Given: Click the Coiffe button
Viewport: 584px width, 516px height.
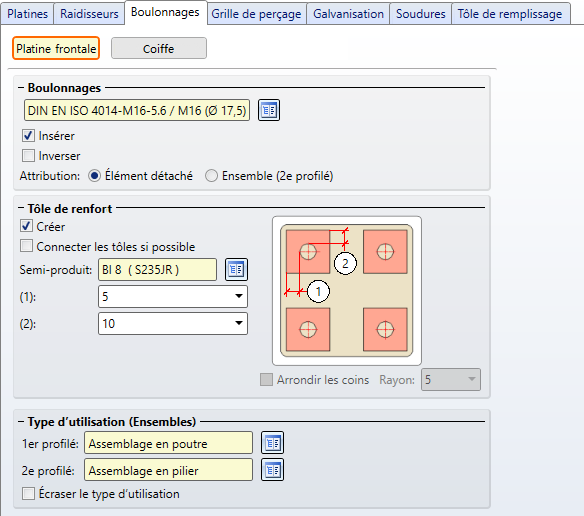Looking at the screenshot, I should pyautogui.click(x=159, y=48).
